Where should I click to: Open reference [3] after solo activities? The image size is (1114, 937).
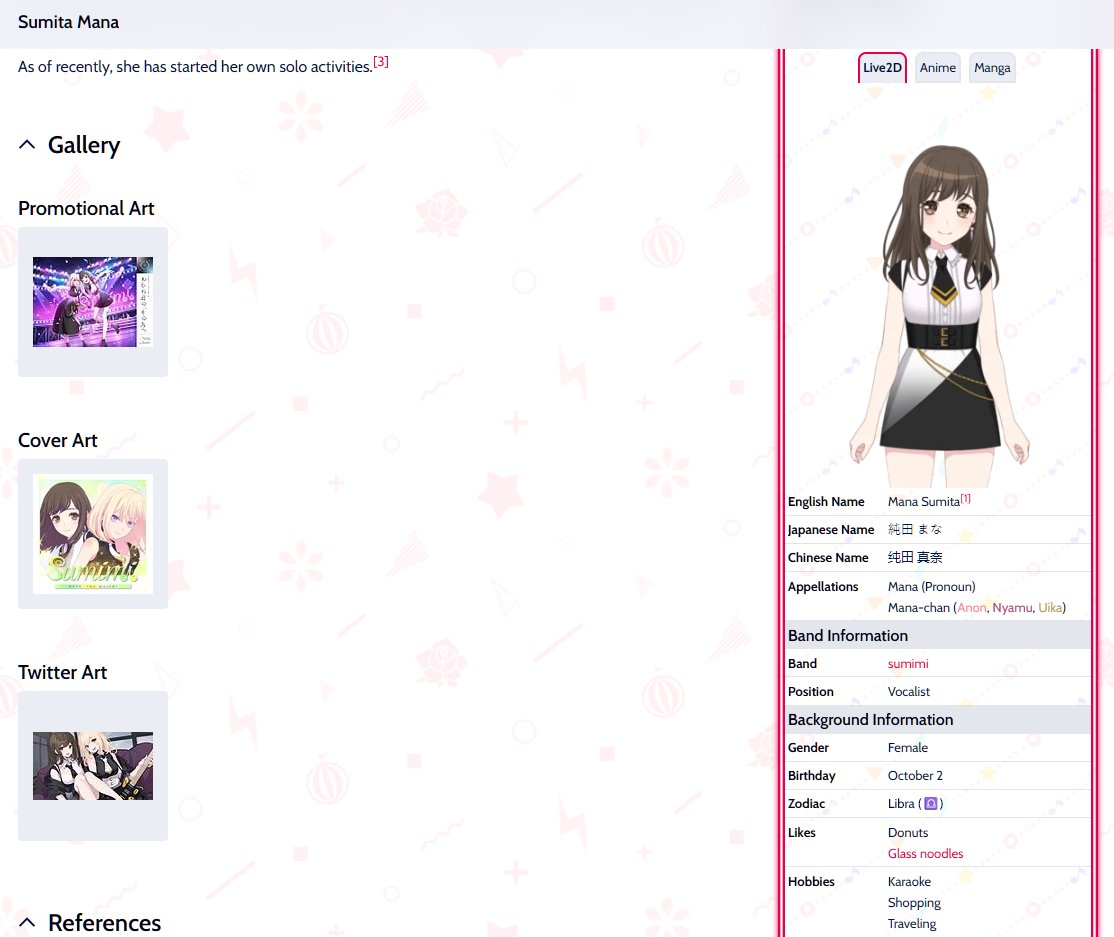(381, 62)
